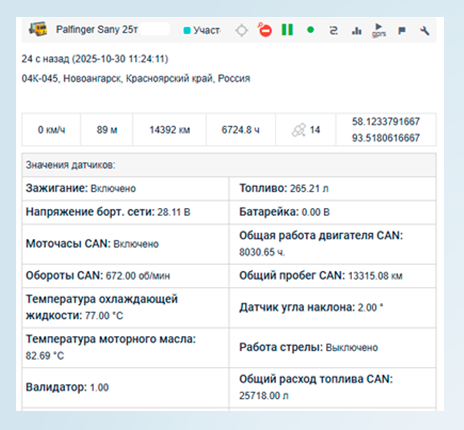The width and height of the screenshot is (464, 430).
Task: Select the Palfinger Sany 25т unit name
Action: 97,29
